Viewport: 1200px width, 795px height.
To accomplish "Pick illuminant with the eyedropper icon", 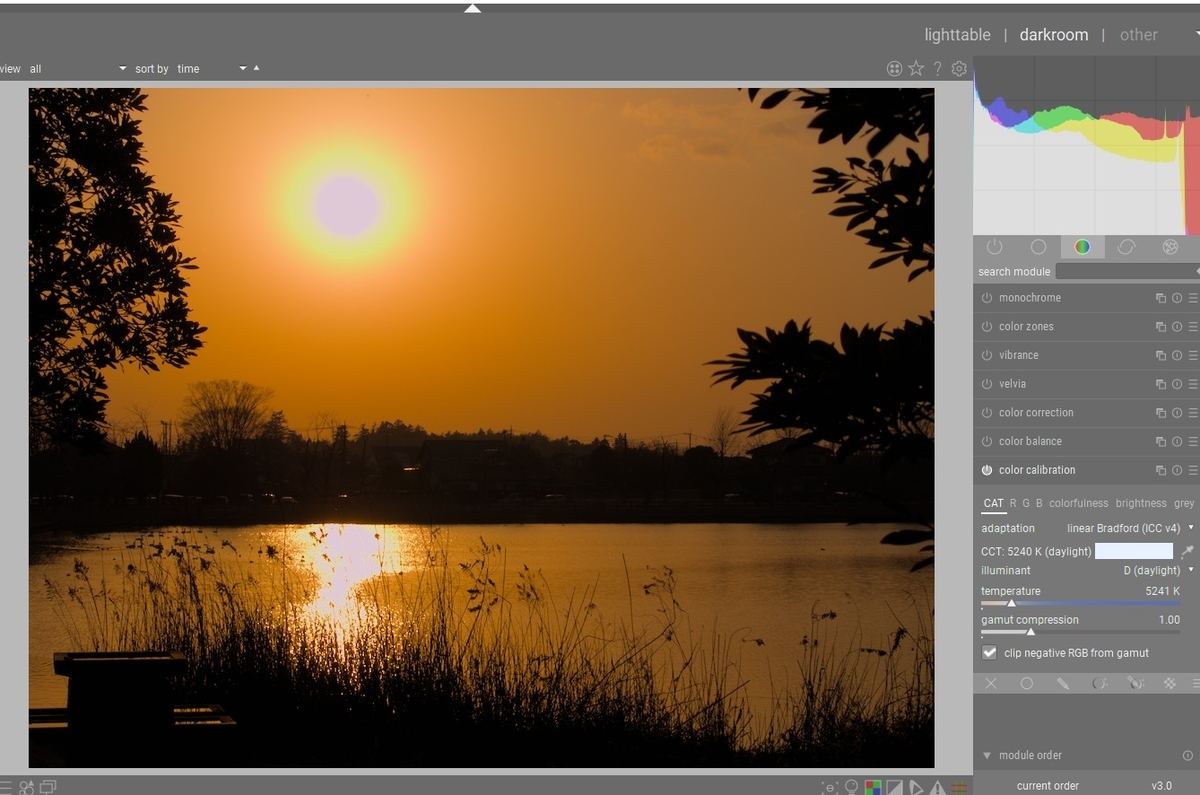I will (1187, 551).
